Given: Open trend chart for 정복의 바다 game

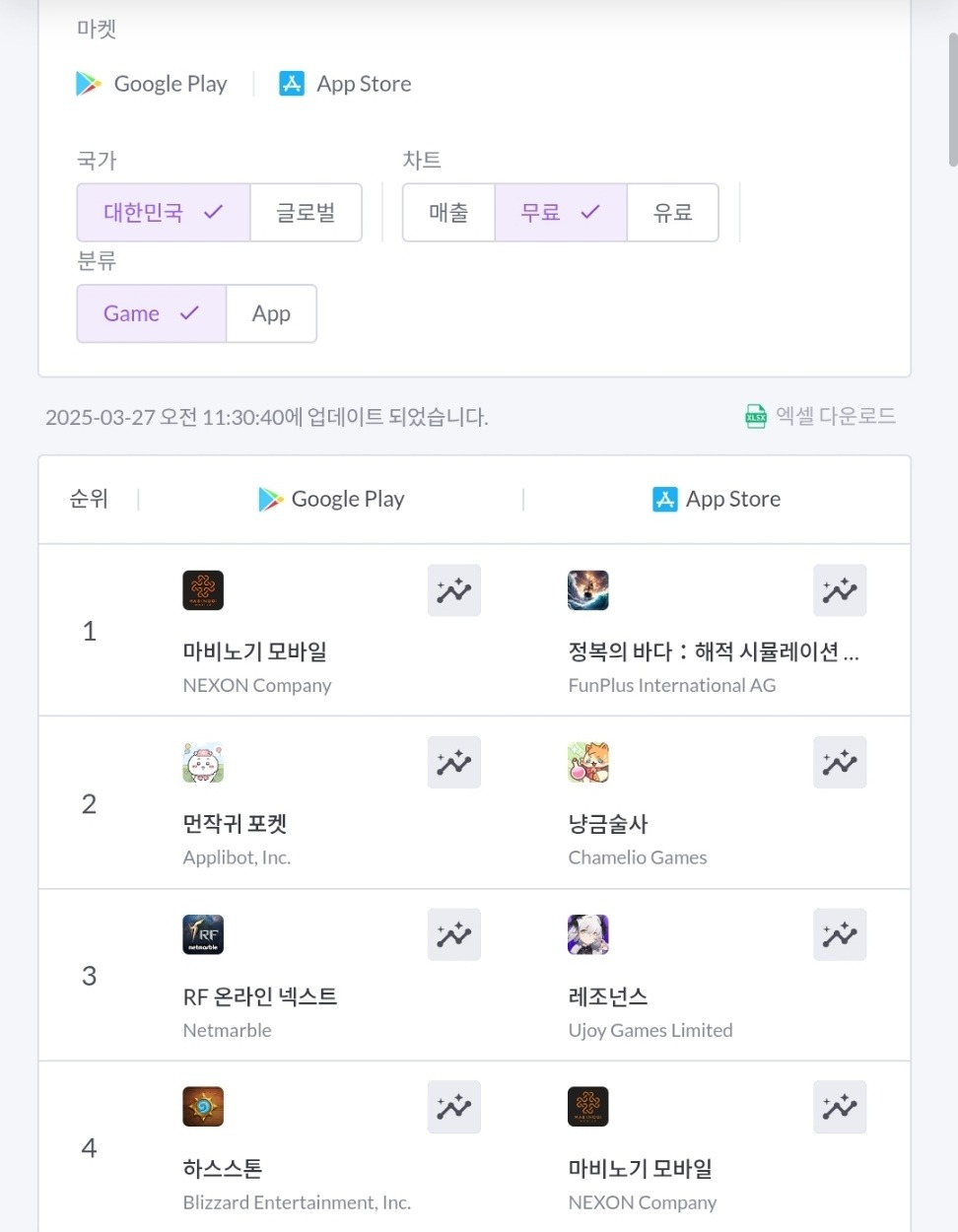Looking at the screenshot, I should tap(839, 590).
